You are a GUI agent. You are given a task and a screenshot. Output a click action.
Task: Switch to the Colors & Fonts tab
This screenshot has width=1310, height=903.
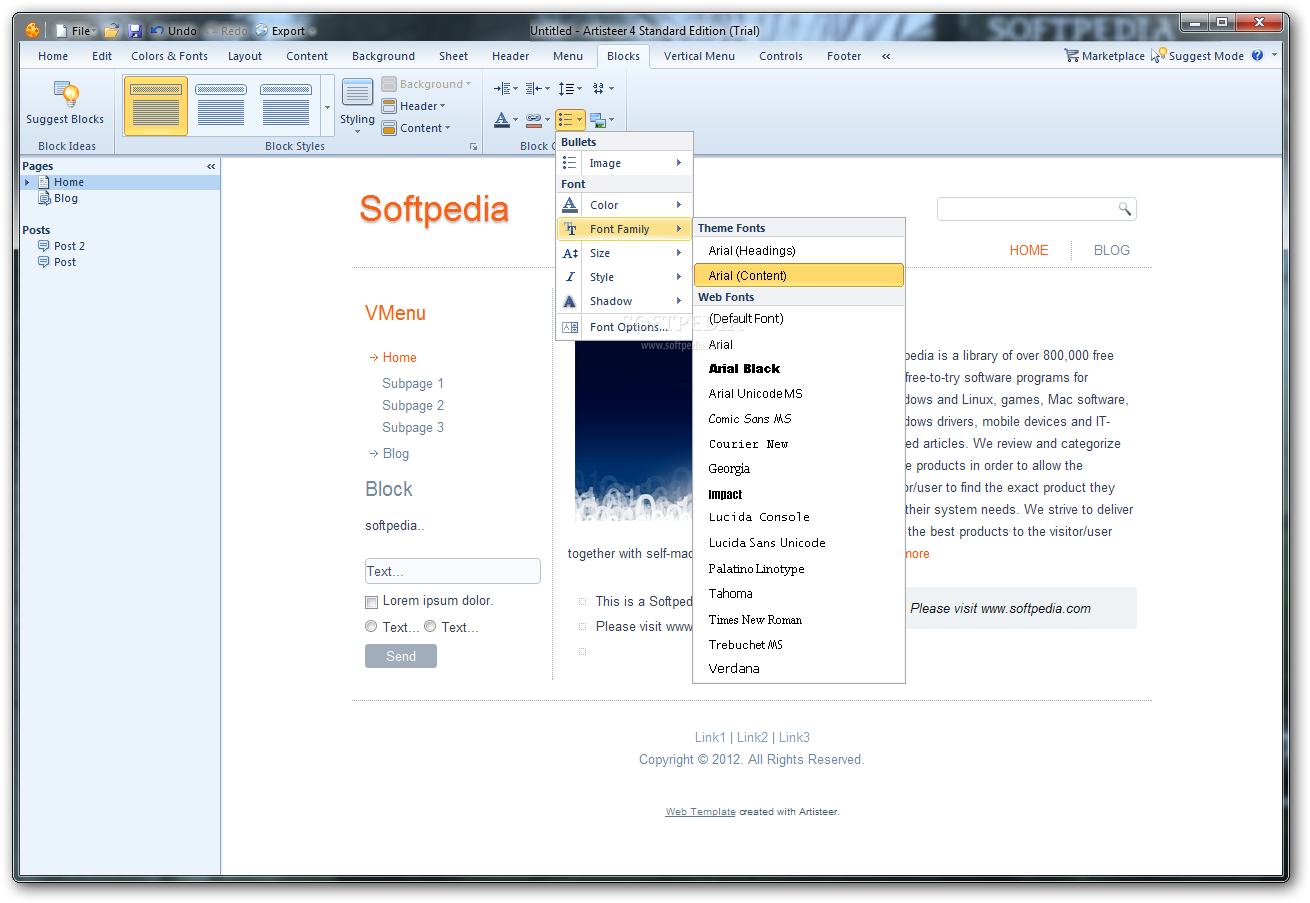point(170,56)
